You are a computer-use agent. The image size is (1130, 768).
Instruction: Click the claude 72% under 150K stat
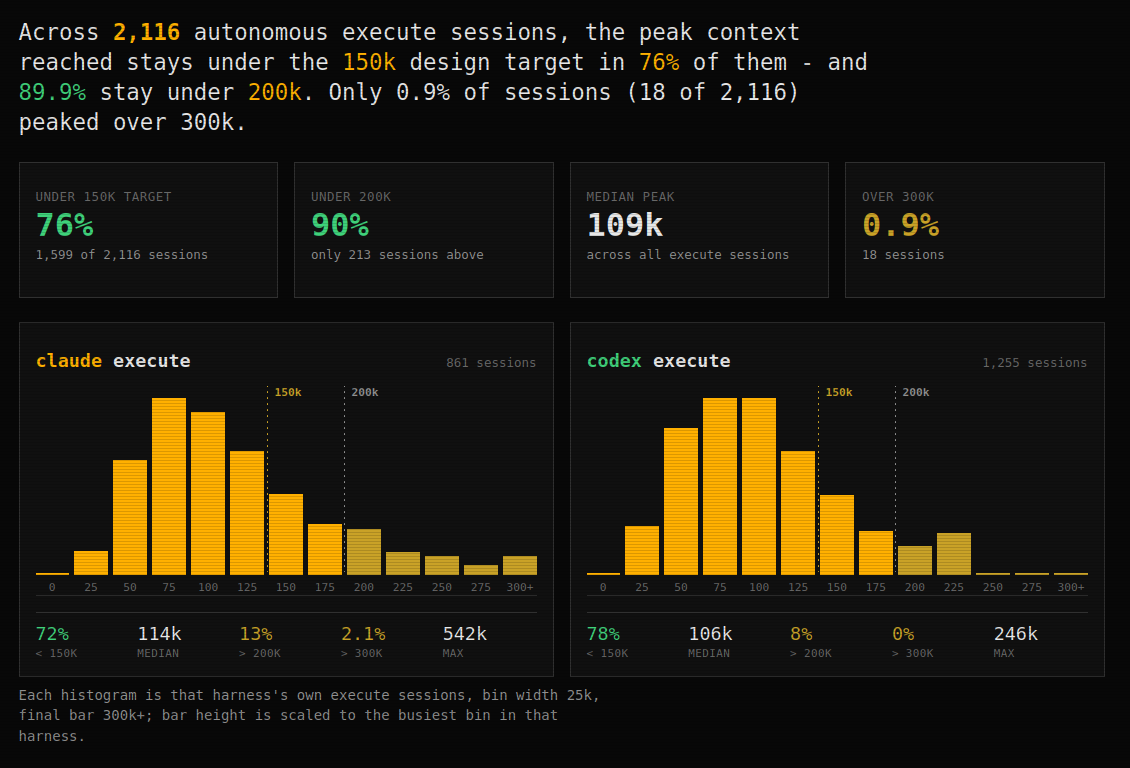tap(52, 634)
